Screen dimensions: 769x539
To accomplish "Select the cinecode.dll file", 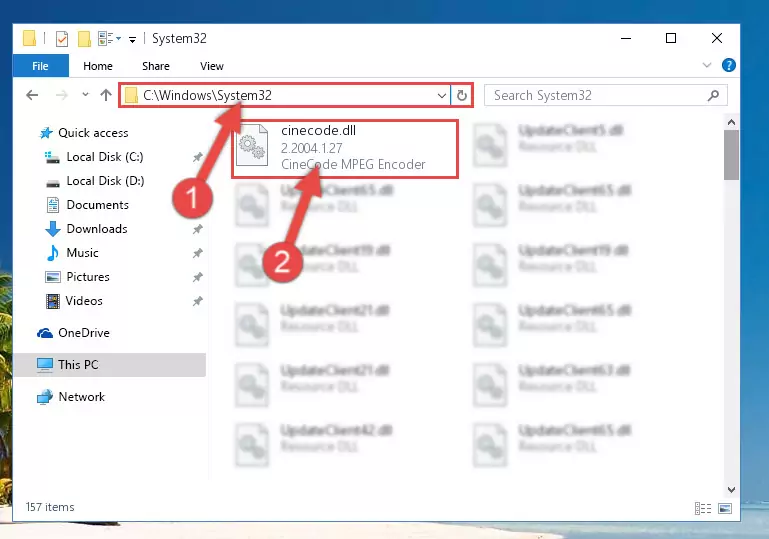I will [345, 148].
